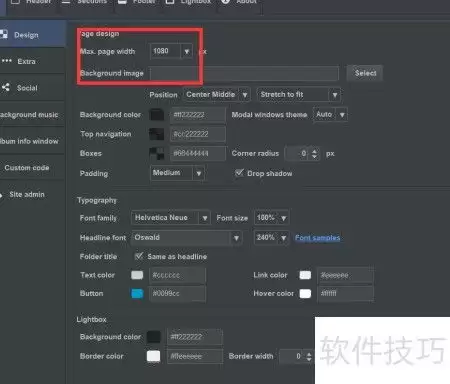The width and height of the screenshot is (450, 384).
Task: Open the Design sidebar icon
Action: pyautogui.click(x=4, y=34)
